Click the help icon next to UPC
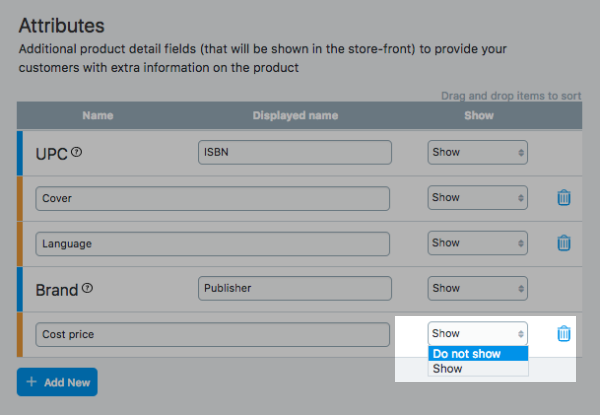The height and width of the screenshot is (415, 600). pyautogui.click(x=76, y=153)
